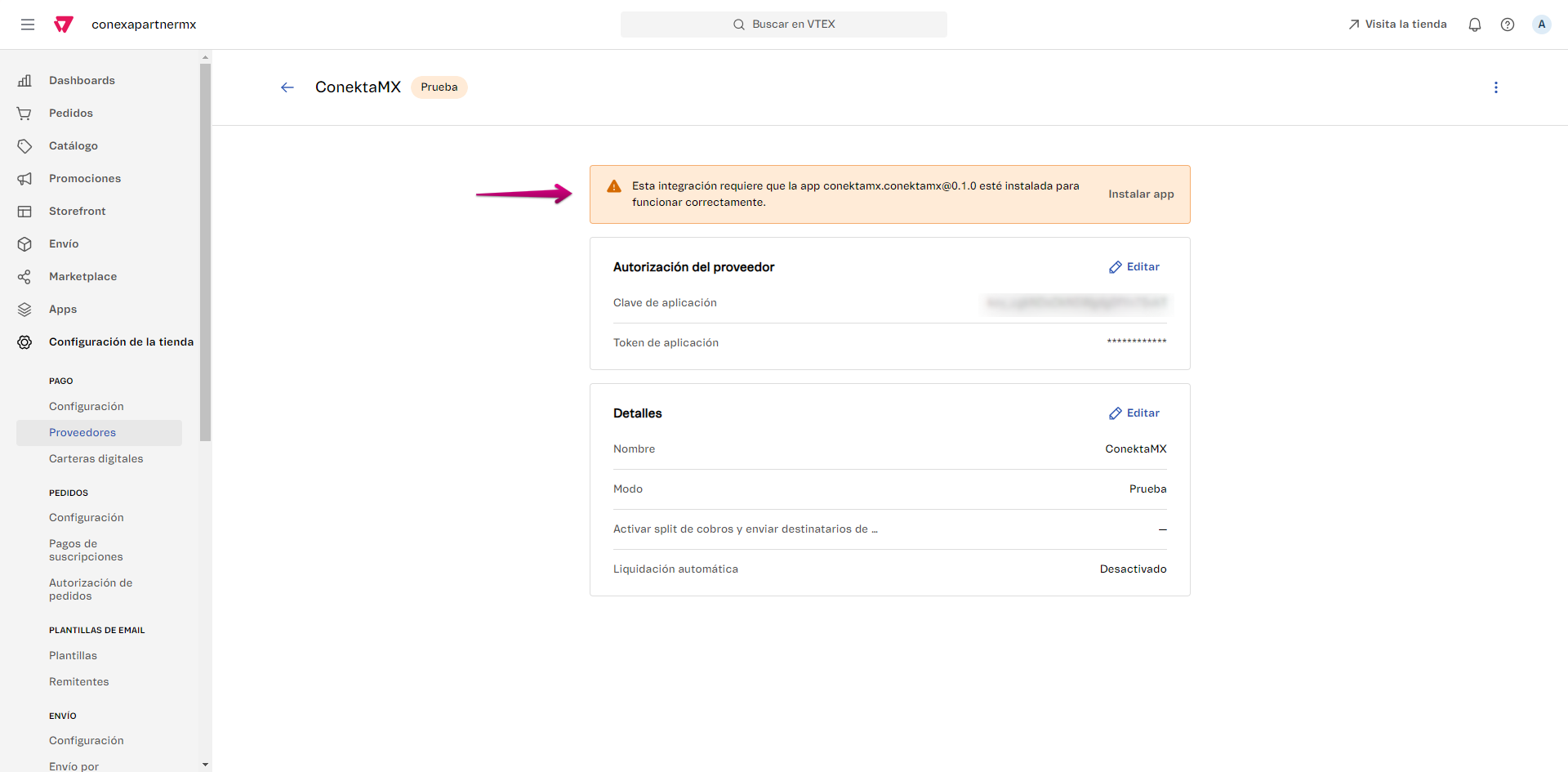Image resolution: width=1568 pixels, height=772 pixels.
Task: Click the Token de aplicación label
Action: click(x=666, y=343)
